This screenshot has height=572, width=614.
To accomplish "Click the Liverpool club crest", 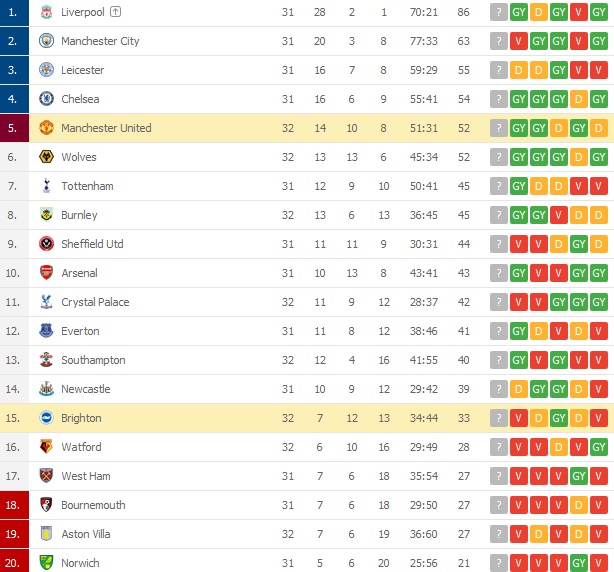I will (46, 12).
